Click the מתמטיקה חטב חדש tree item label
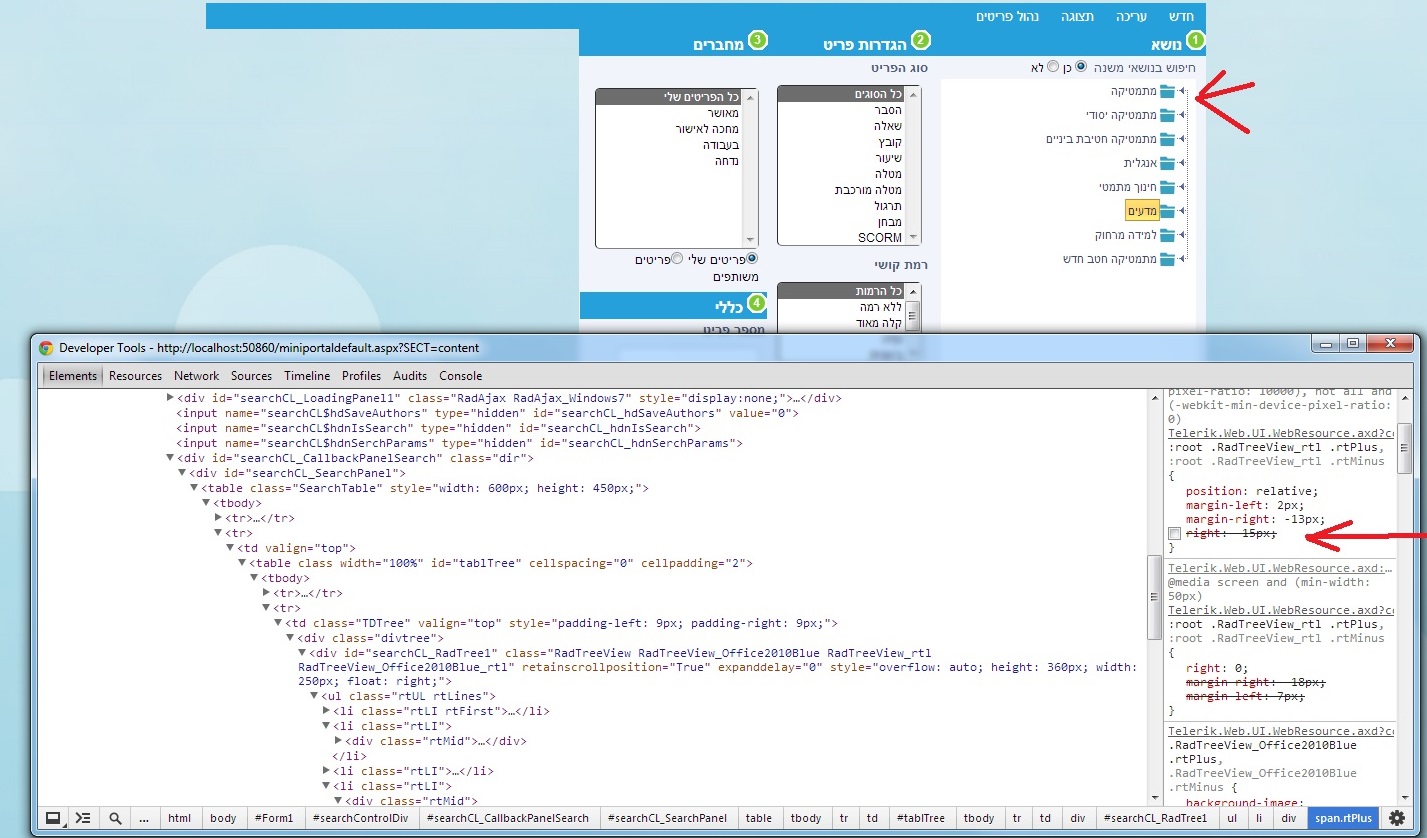This screenshot has height=838, width=1427. coord(1110,259)
